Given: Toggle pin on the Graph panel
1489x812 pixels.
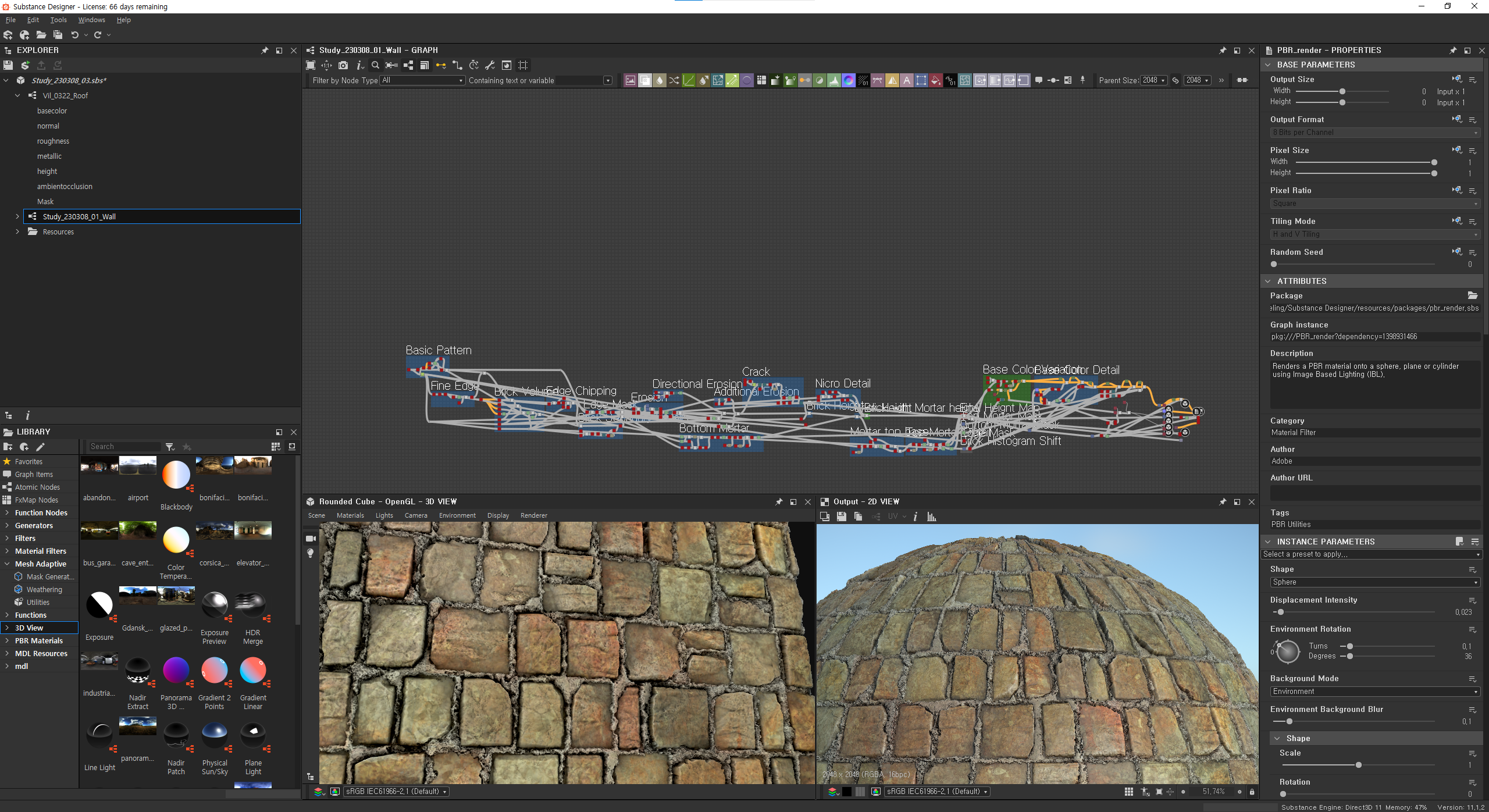Looking at the screenshot, I should (1223, 51).
